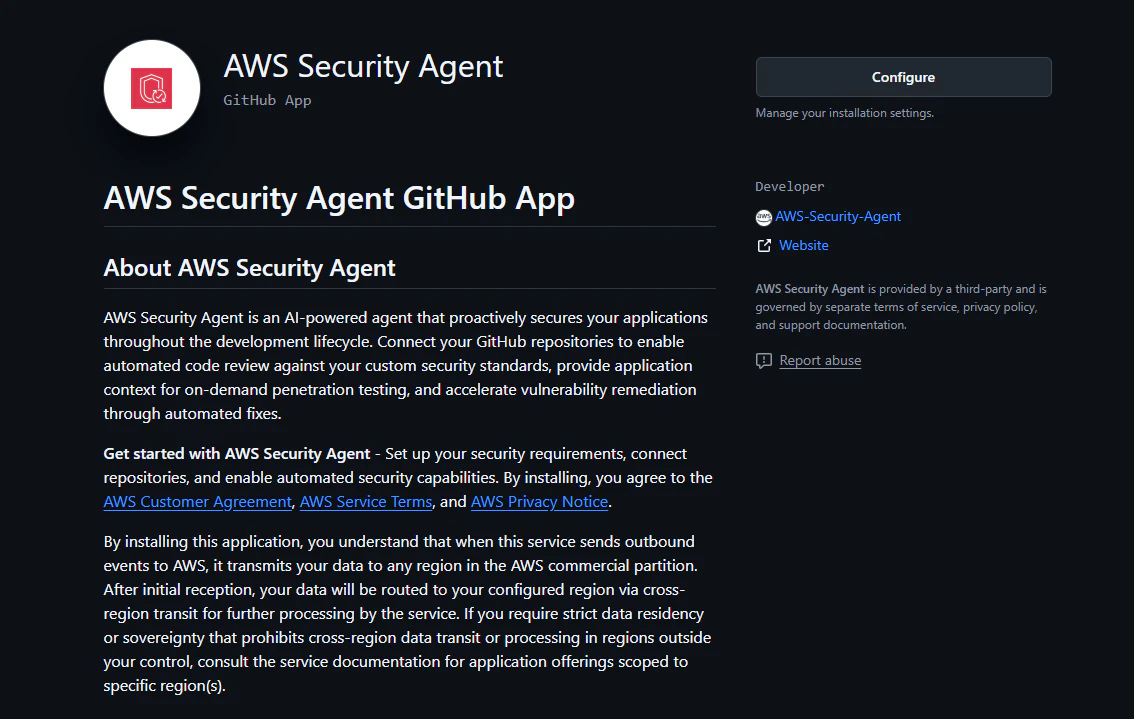Open the AWS Privacy Notice link

(540, 501)
